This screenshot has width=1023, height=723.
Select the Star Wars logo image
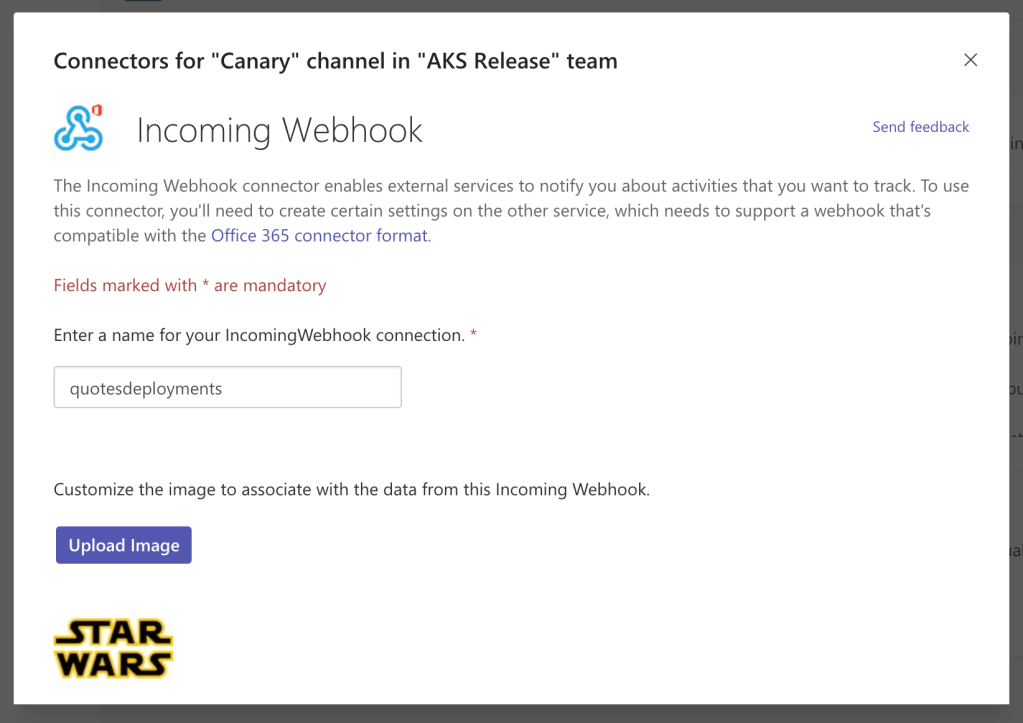113,648
